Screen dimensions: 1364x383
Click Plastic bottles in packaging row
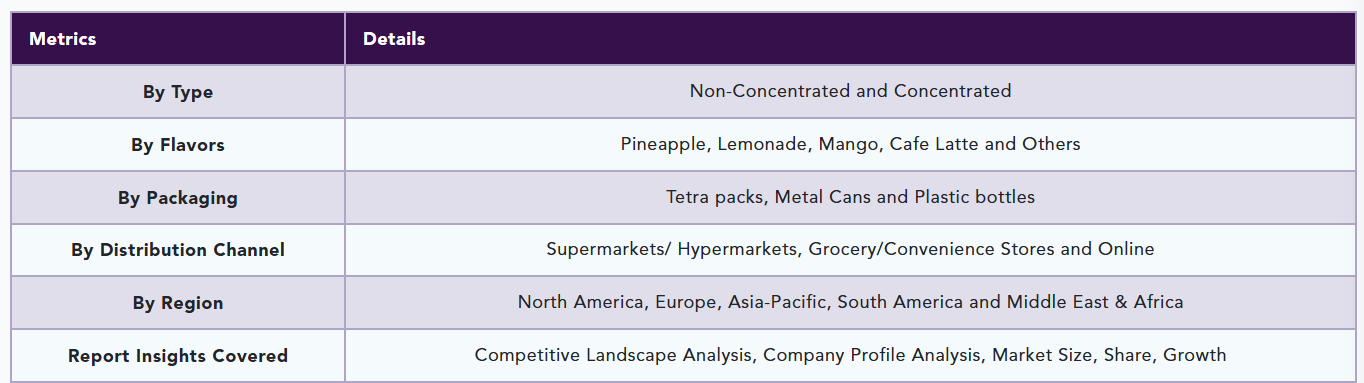974,197
